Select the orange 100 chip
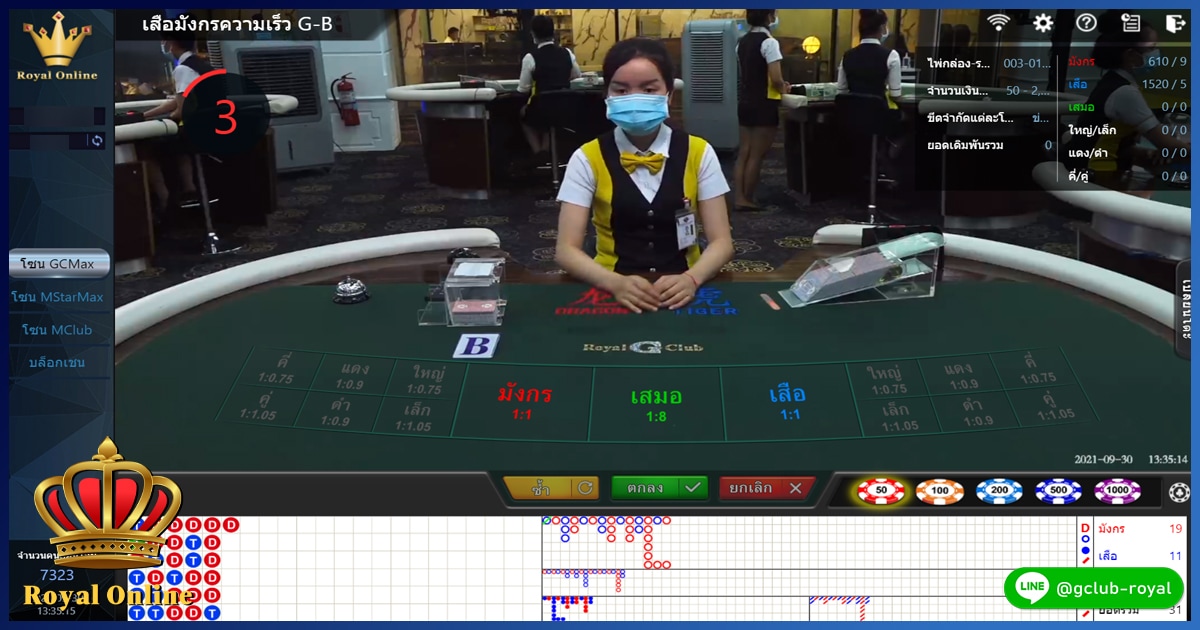This screenshot has width=1200, height=630. pos(940,491)
